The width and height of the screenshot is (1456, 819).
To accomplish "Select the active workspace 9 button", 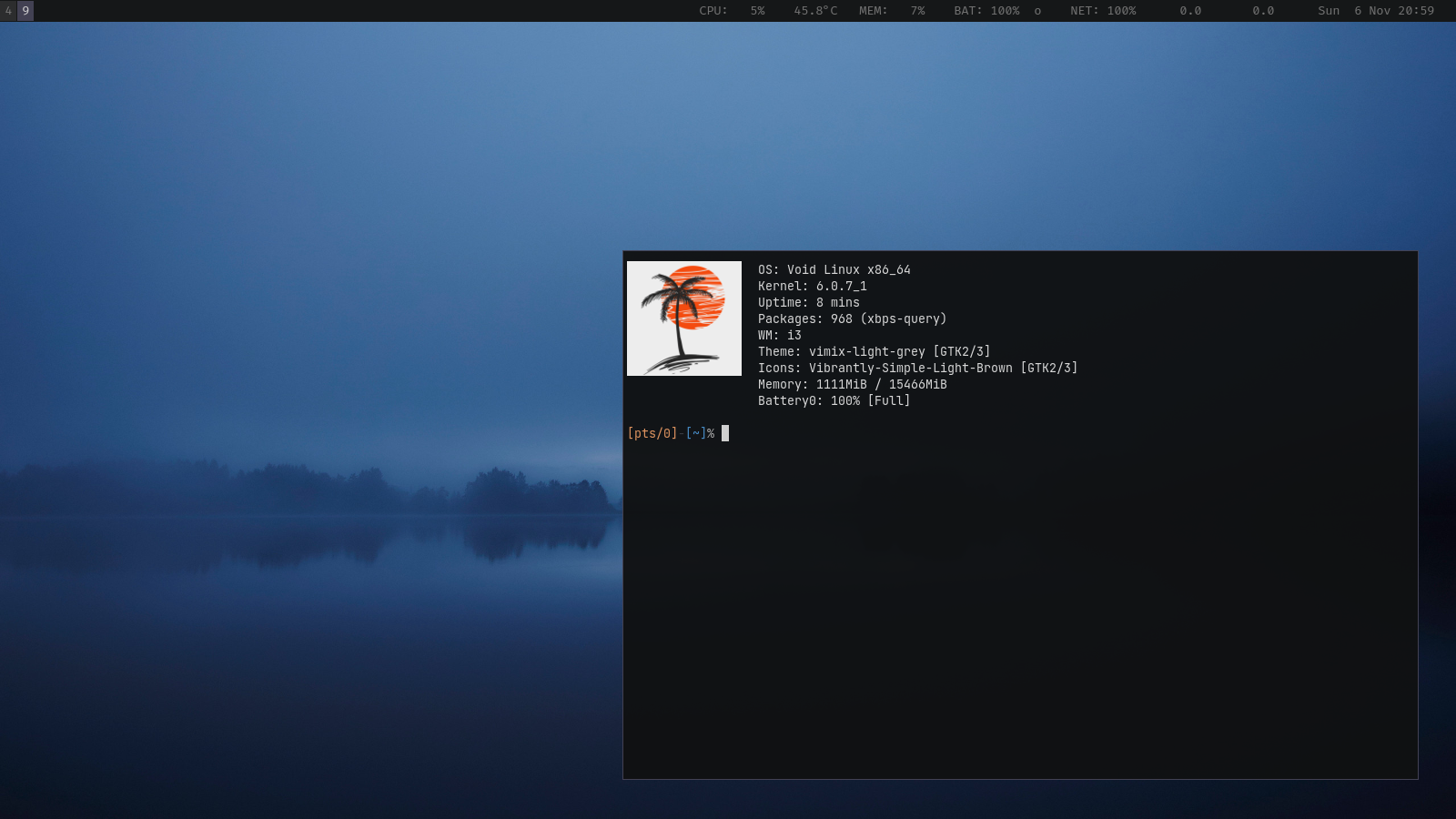I will pos(25,11).
